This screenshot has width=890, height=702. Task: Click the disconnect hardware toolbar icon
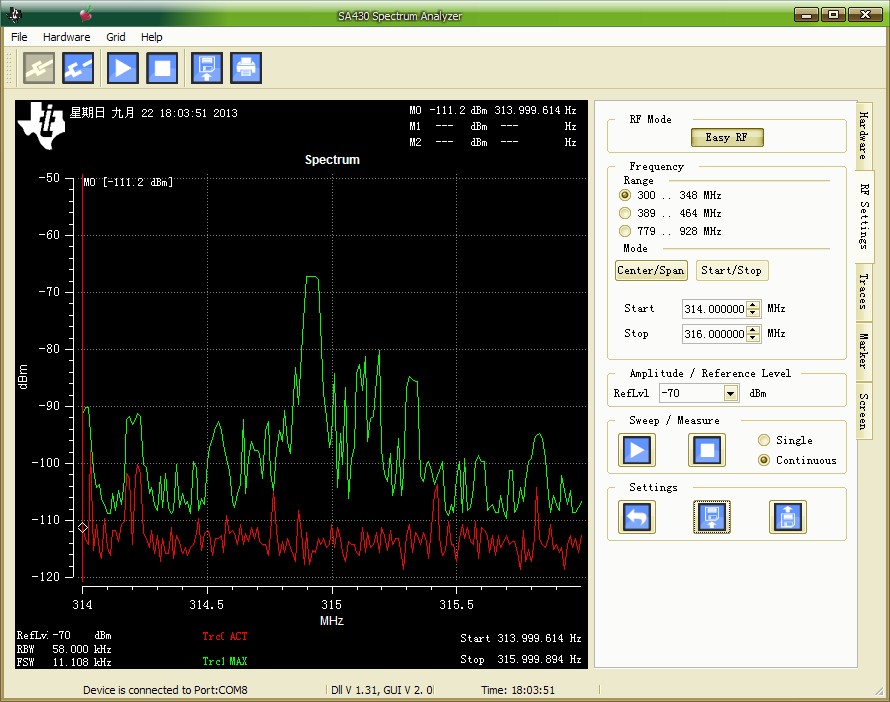click(x=78, y=67)
